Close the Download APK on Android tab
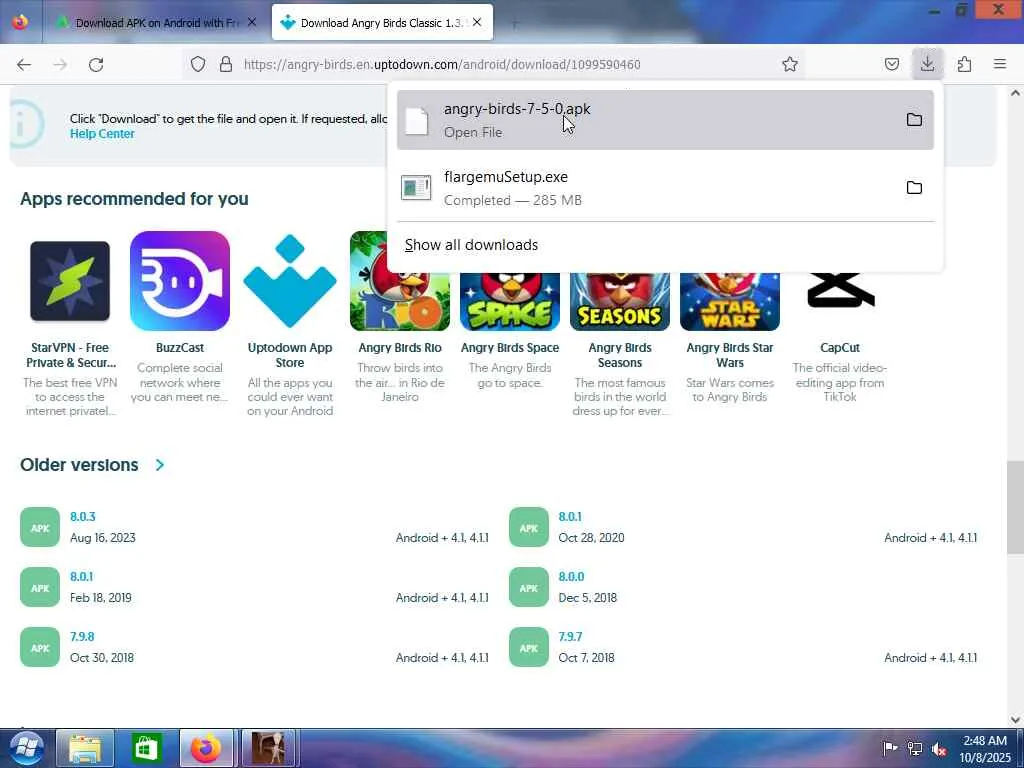This screenshot has width=1024, height=768. pos(252,22)
